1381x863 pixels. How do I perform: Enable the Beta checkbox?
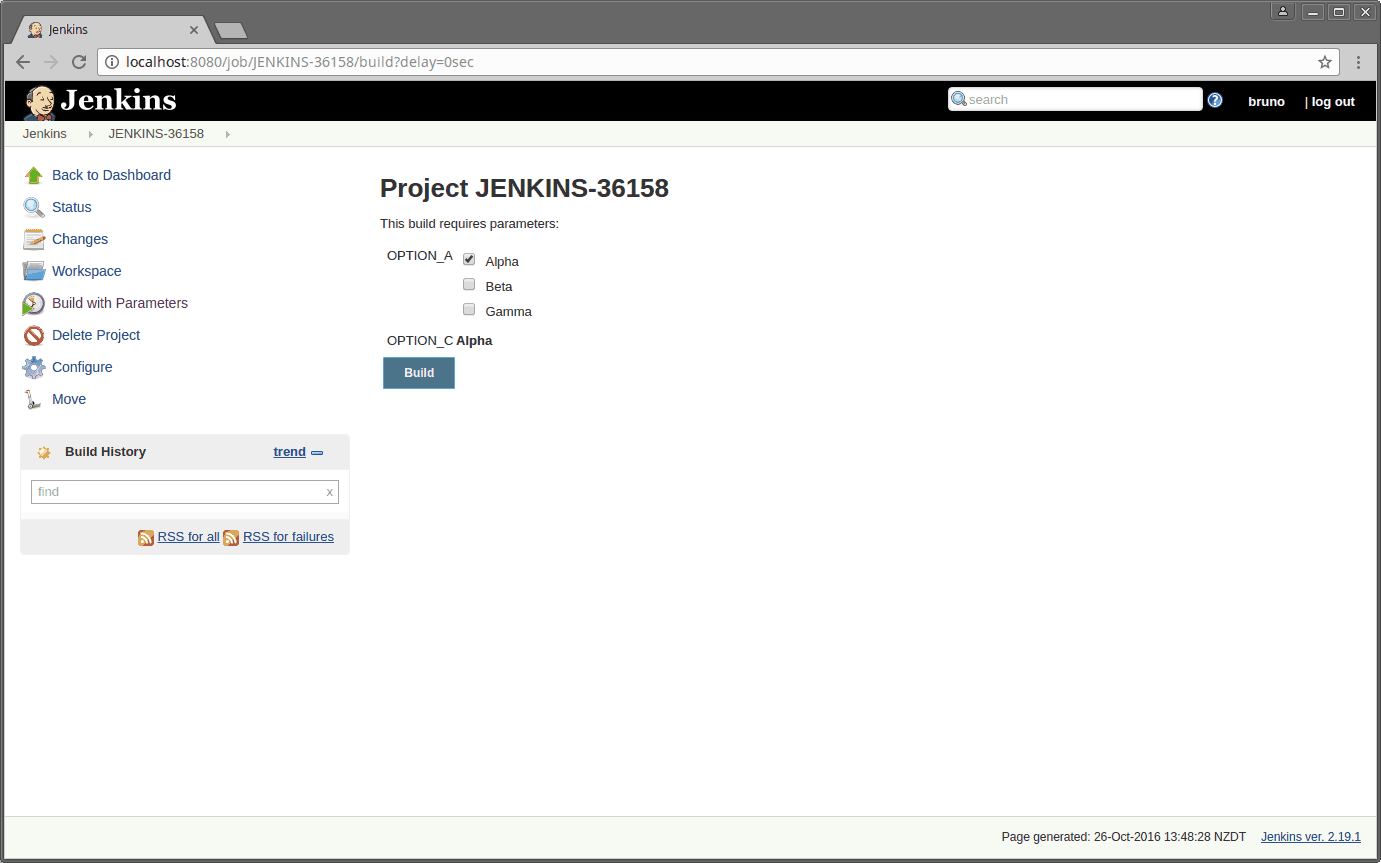click(x=469, y=284)
